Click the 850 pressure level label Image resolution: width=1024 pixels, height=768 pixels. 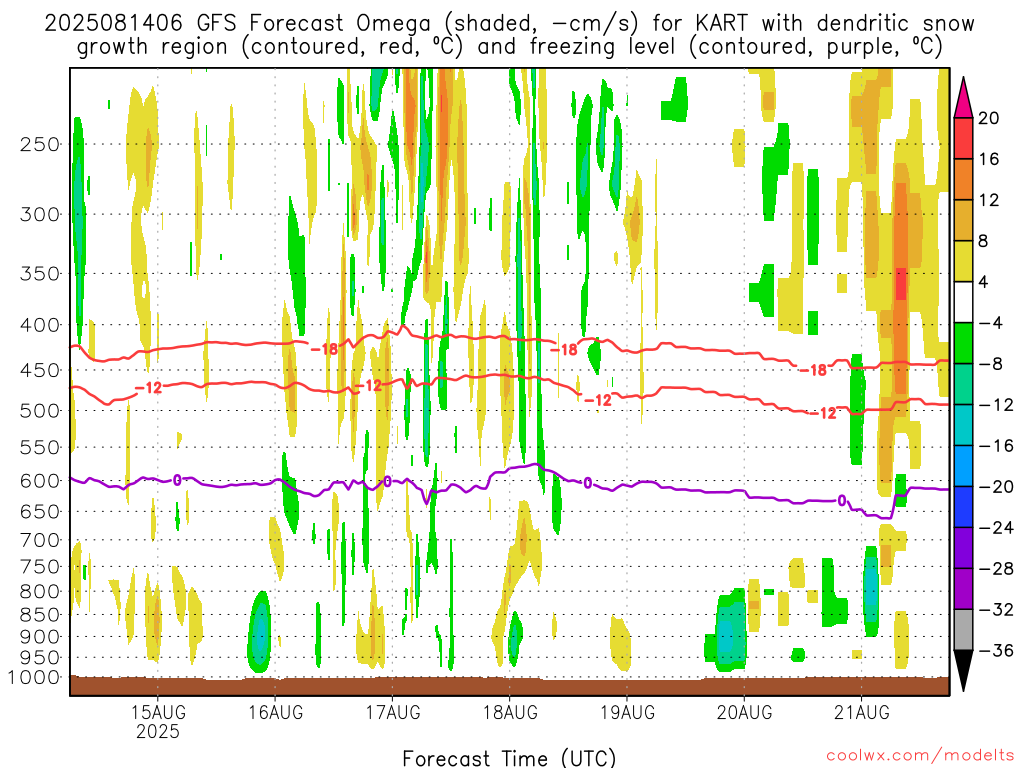pyautogui.click(x=39, y=615)
